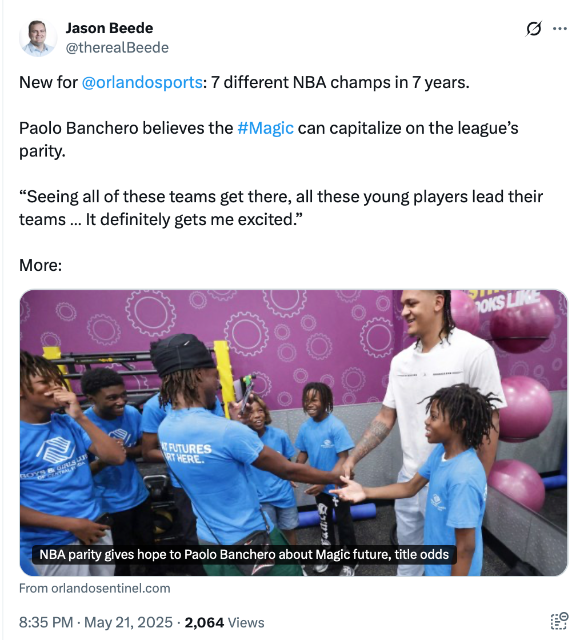Open the three-dot more options menu
The image size is (584, 640).
tap(560, 29)
